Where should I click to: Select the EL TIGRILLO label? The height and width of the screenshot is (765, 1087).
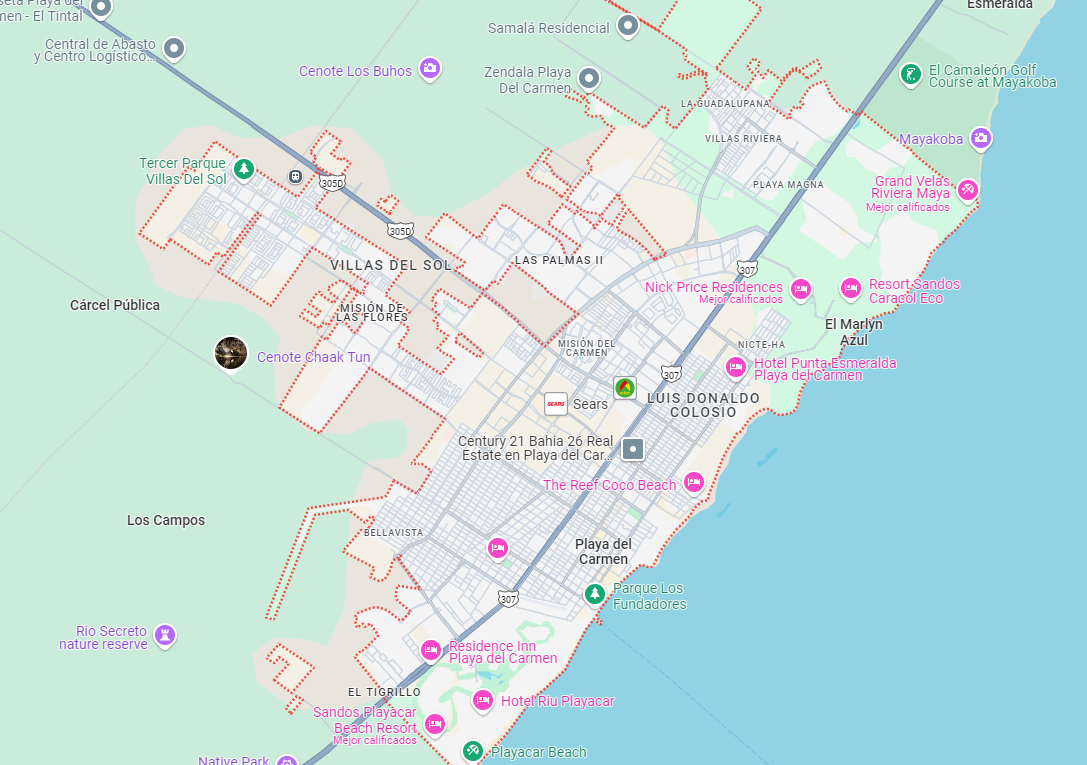tap(384, 692)
